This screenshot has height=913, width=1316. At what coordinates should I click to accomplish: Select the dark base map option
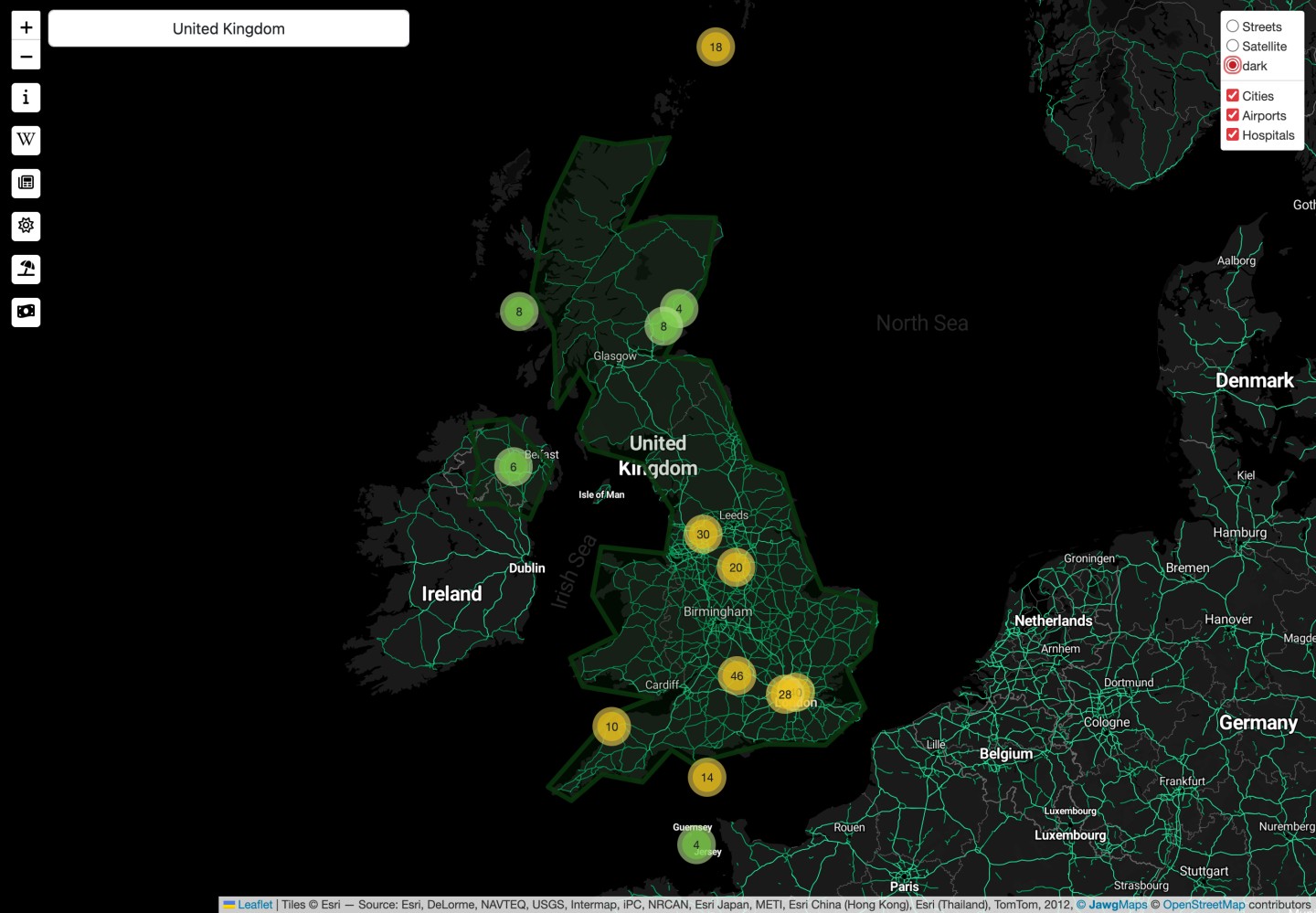pos(1233,66)
